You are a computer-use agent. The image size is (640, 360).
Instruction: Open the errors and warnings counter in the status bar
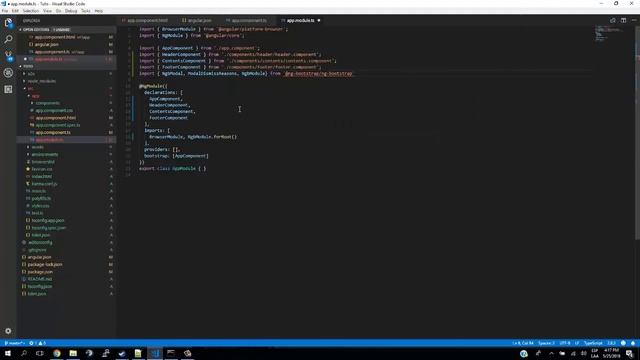[x=38, y=343]
